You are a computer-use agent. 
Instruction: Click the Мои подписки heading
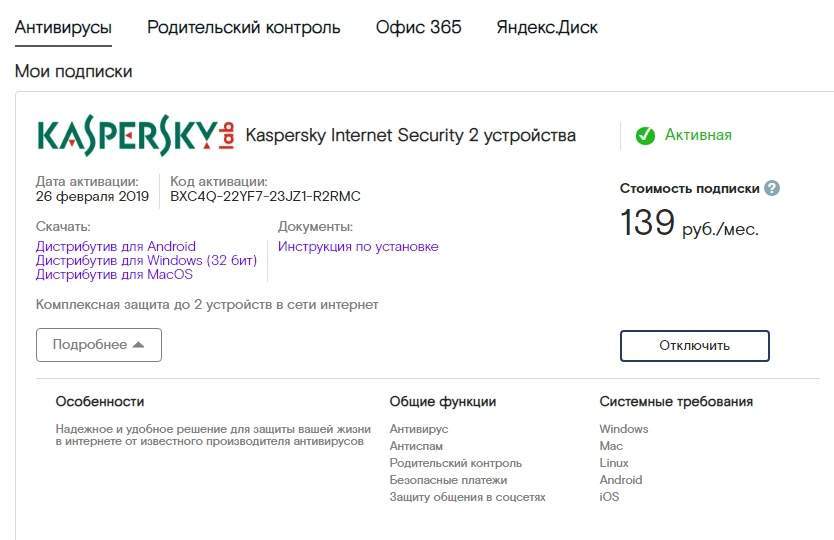(x=73, y=72)
